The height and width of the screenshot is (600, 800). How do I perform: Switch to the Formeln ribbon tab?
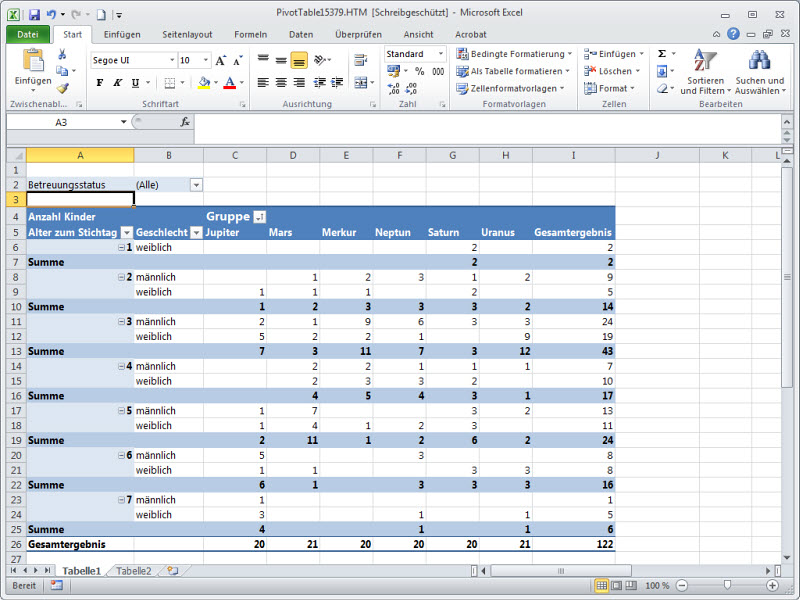(x=251, y=34)
